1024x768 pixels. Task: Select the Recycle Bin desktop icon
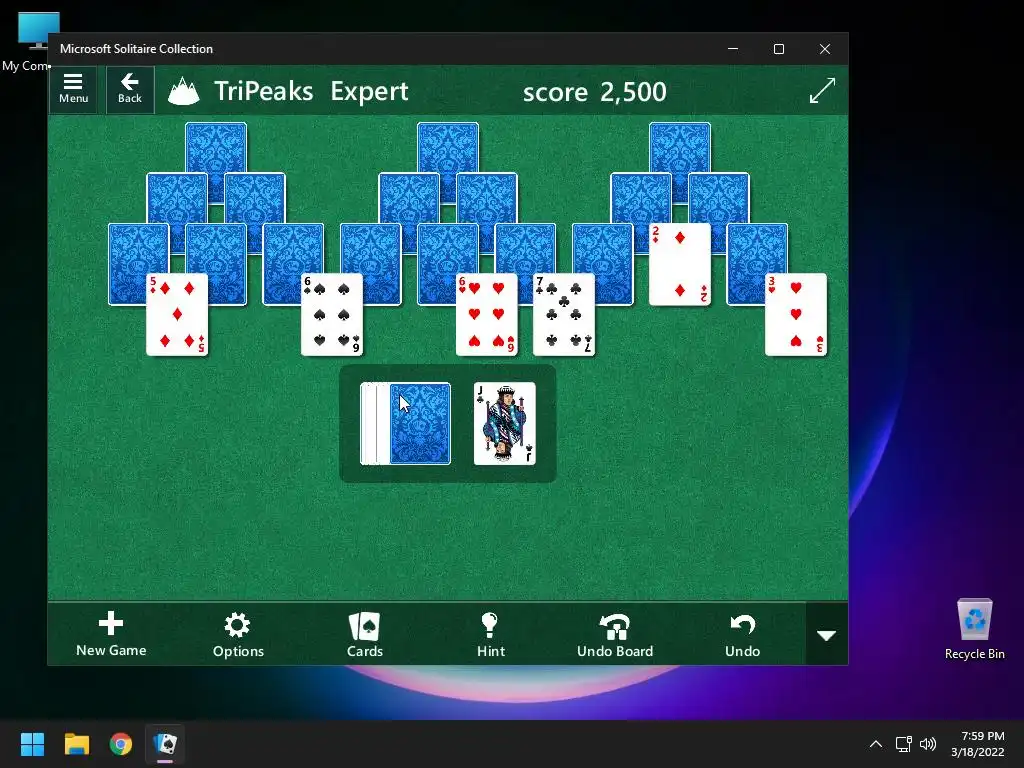(x=974, y=630)
